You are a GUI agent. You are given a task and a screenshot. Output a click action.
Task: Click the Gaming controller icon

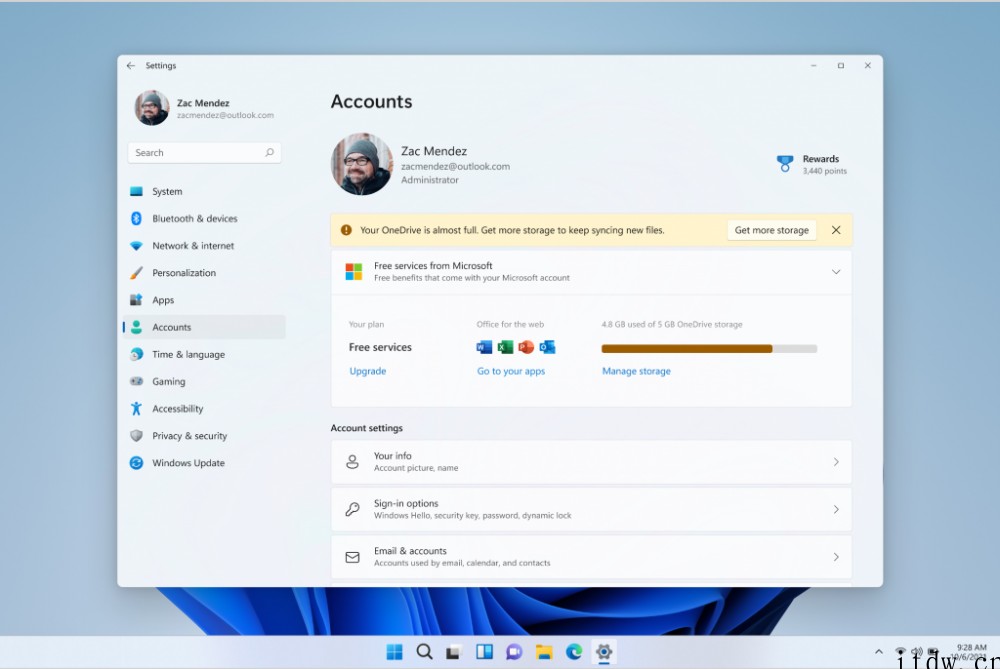[x=136, y=381]
